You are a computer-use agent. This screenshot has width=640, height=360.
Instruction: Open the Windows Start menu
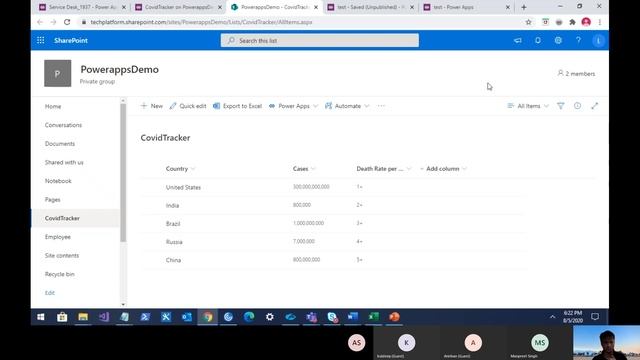(x=41, y=317)
